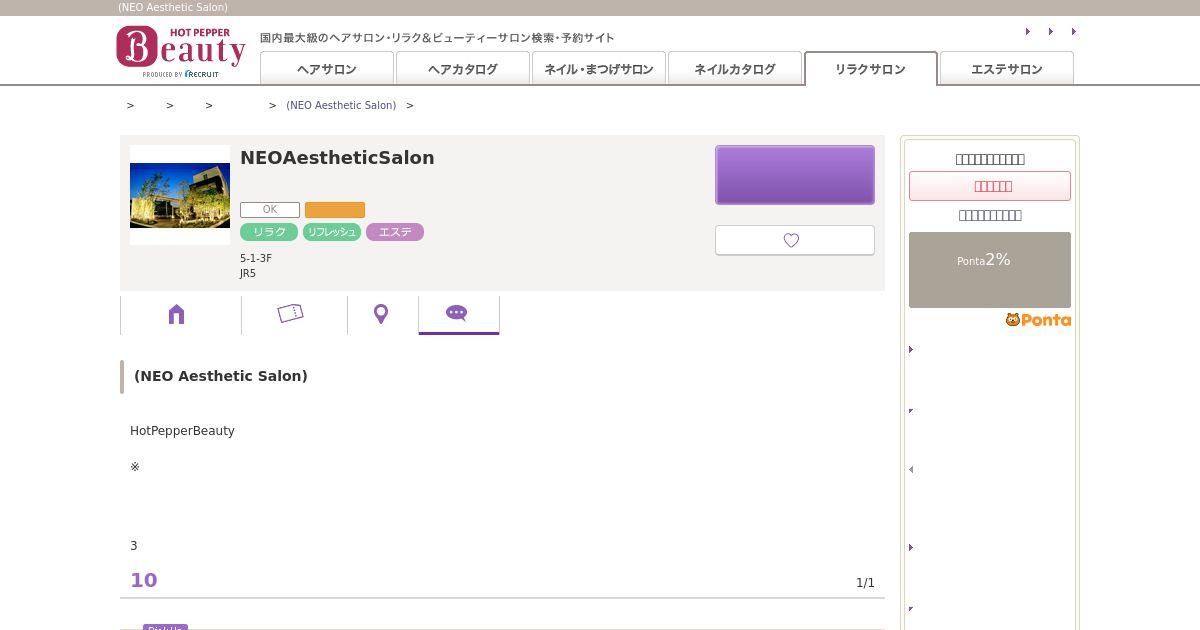Click second purple arrow in header corner
The height and width of the screenshot is (630, 1200).
(x=1051, y=32)
